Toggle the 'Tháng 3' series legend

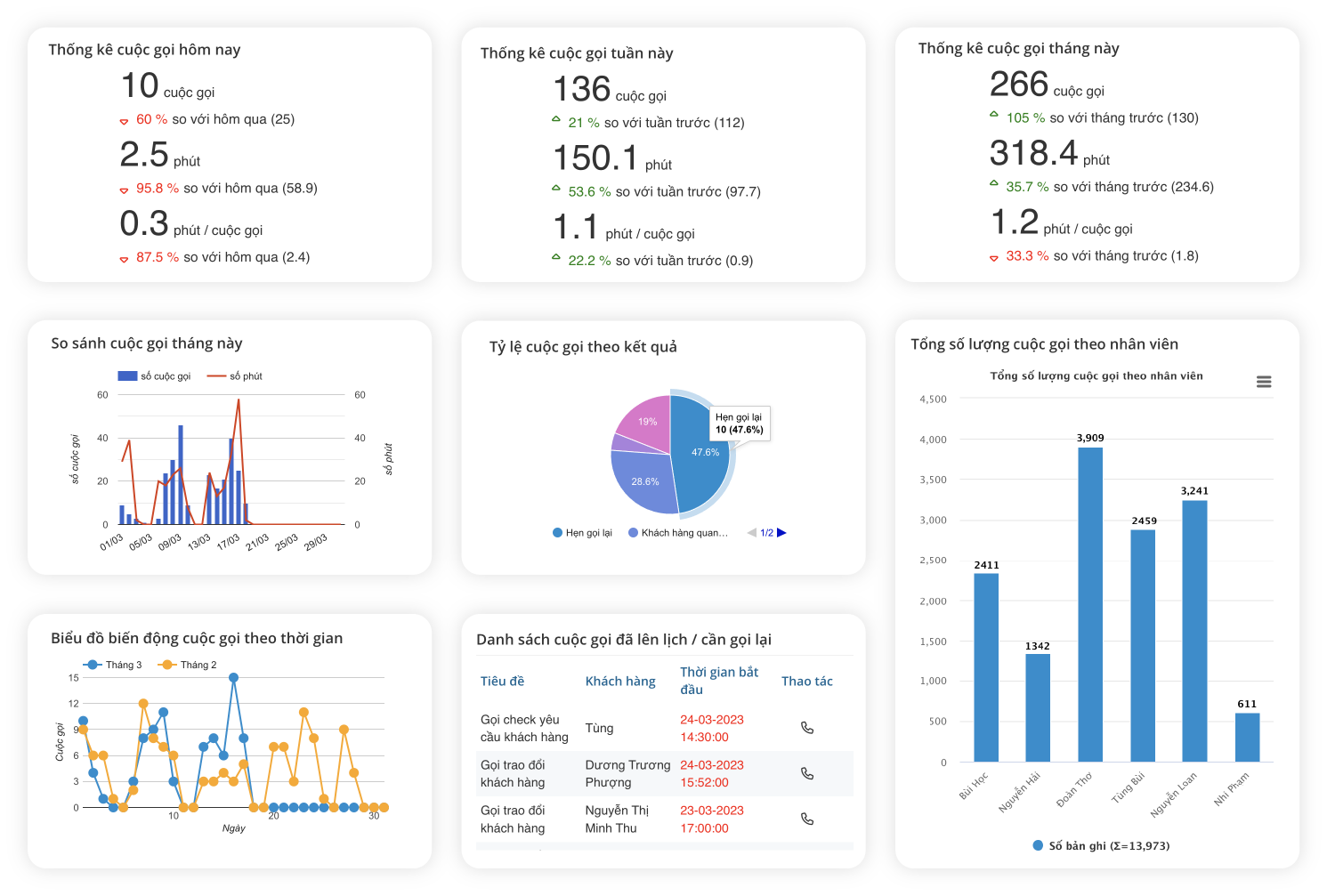coord(113,665)
